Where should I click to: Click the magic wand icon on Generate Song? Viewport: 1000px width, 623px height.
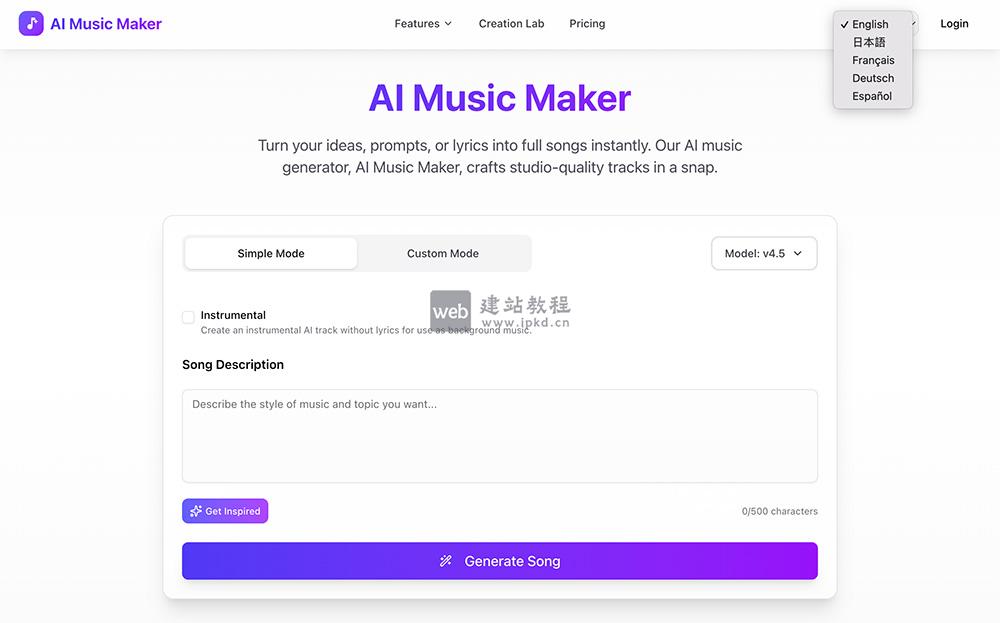(x=446, y=561)
